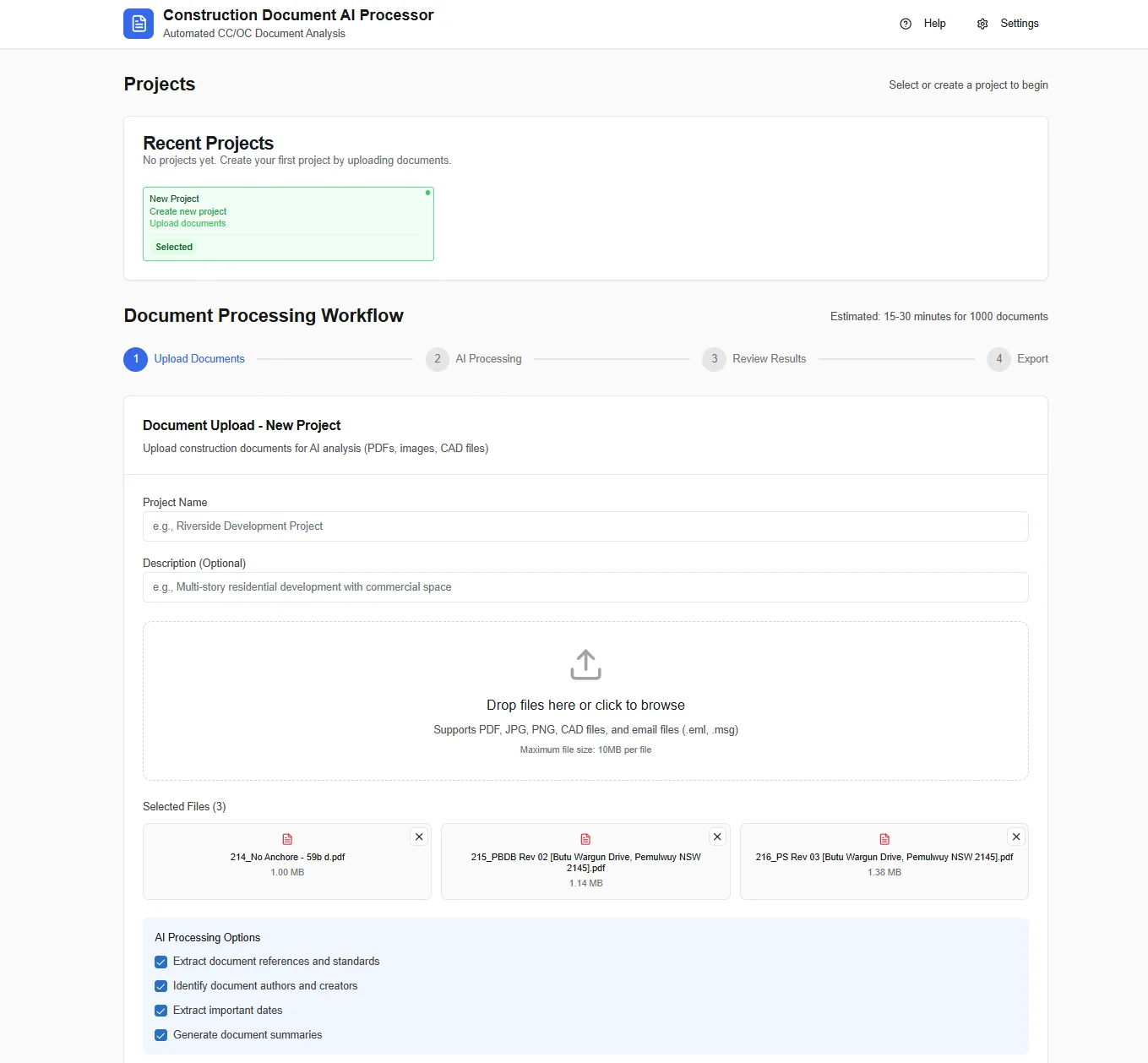The image size is (1148, 1063).
Task: Click the Help question-mark icon
Action: (x=906, y=24)
